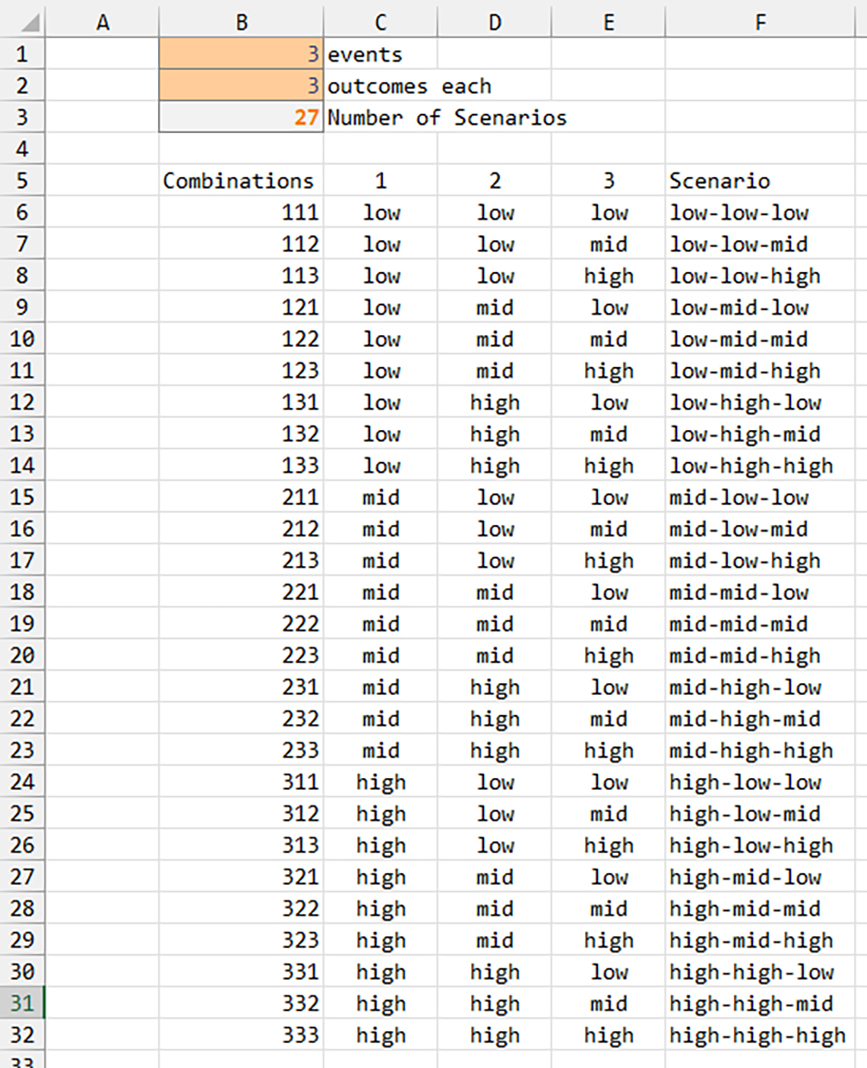This screenshot has height=1068, width=867.
Task: Select the row 32 header
Action: (20, 1035)
